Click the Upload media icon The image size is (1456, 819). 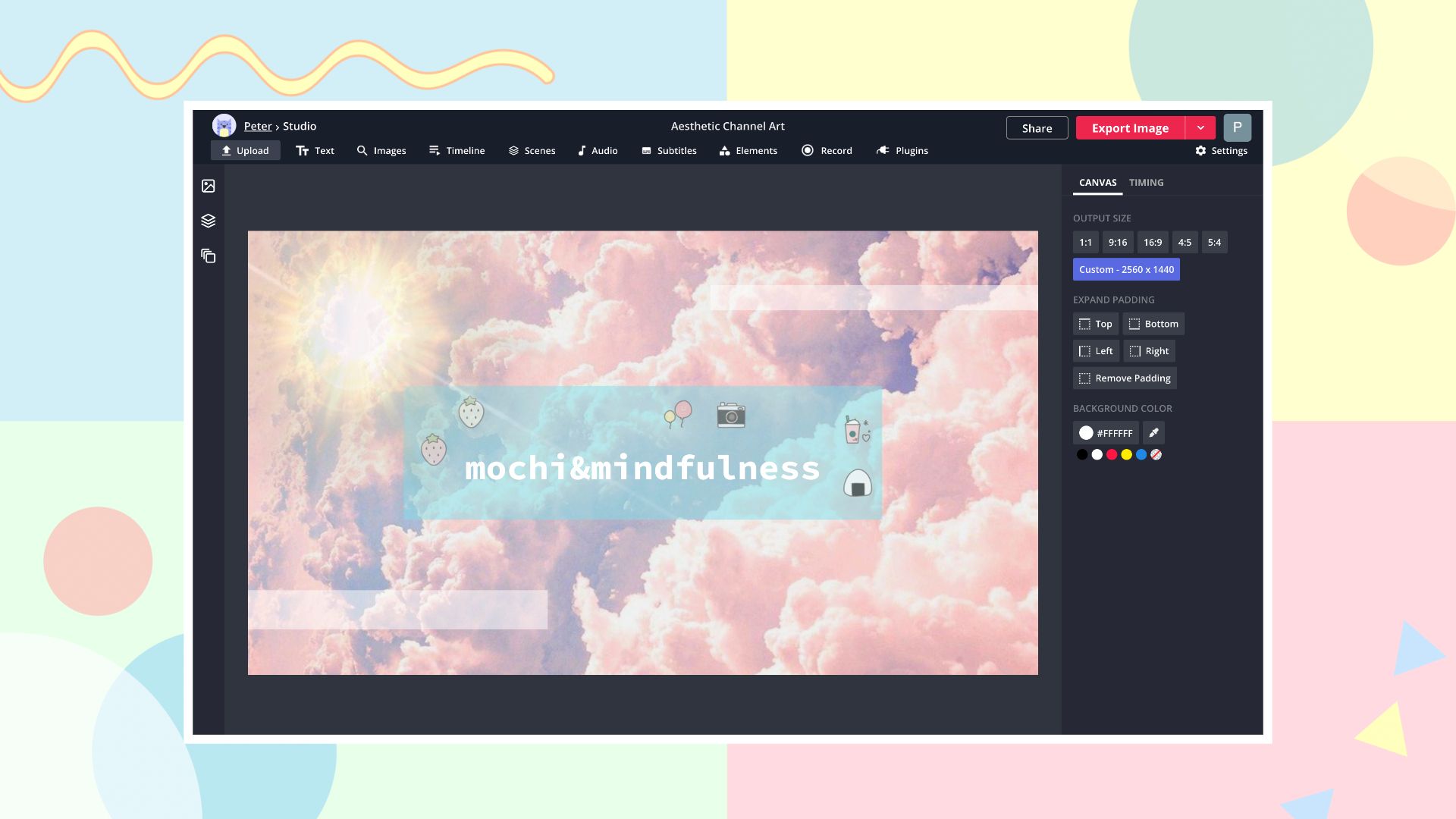tap(209, 186)
